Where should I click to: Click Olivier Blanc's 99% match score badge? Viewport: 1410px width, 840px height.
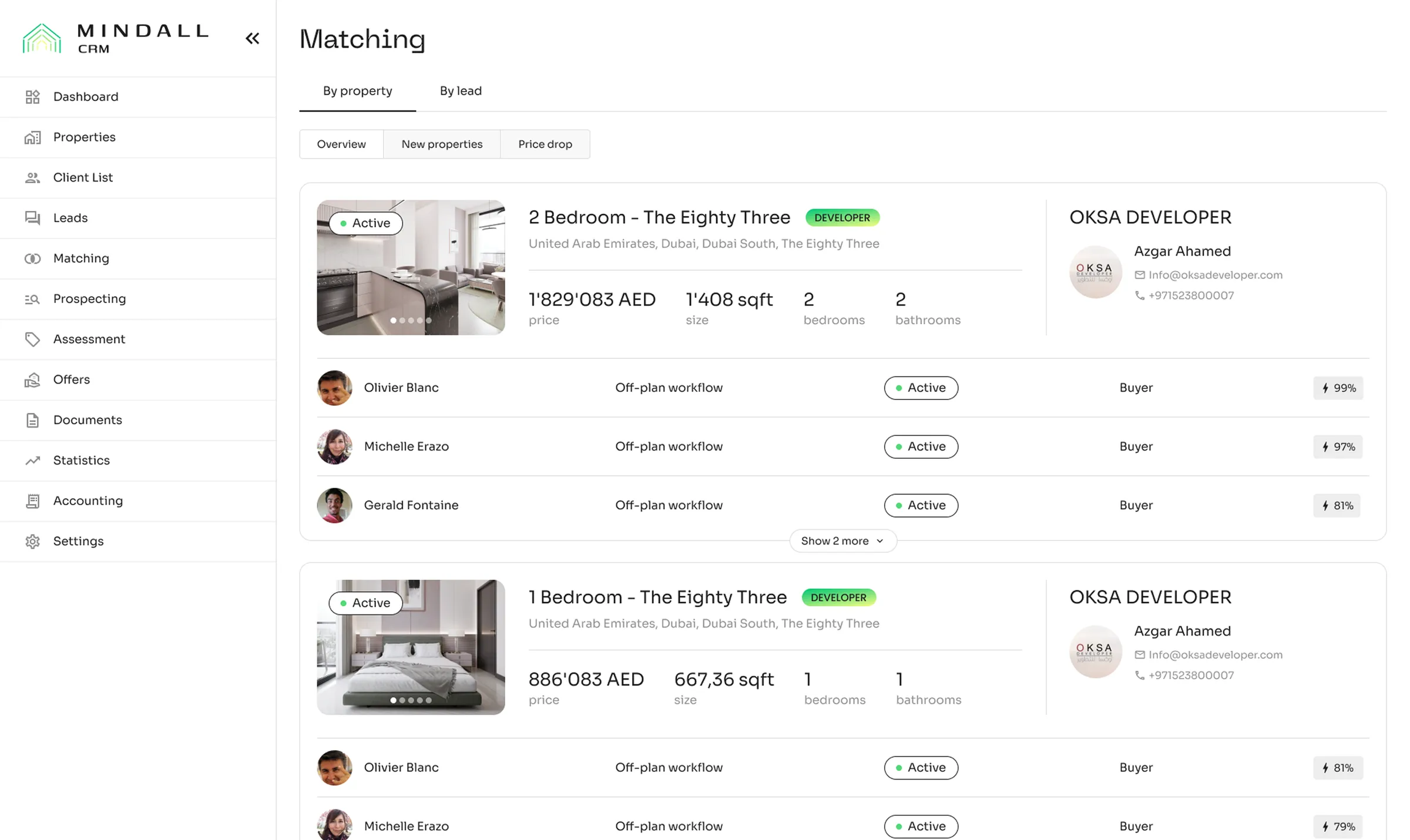[x=1338, y=388]
